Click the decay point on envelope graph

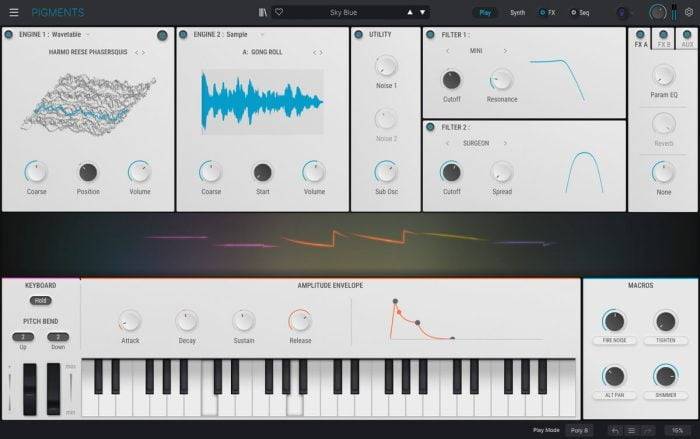pos(417,322)
